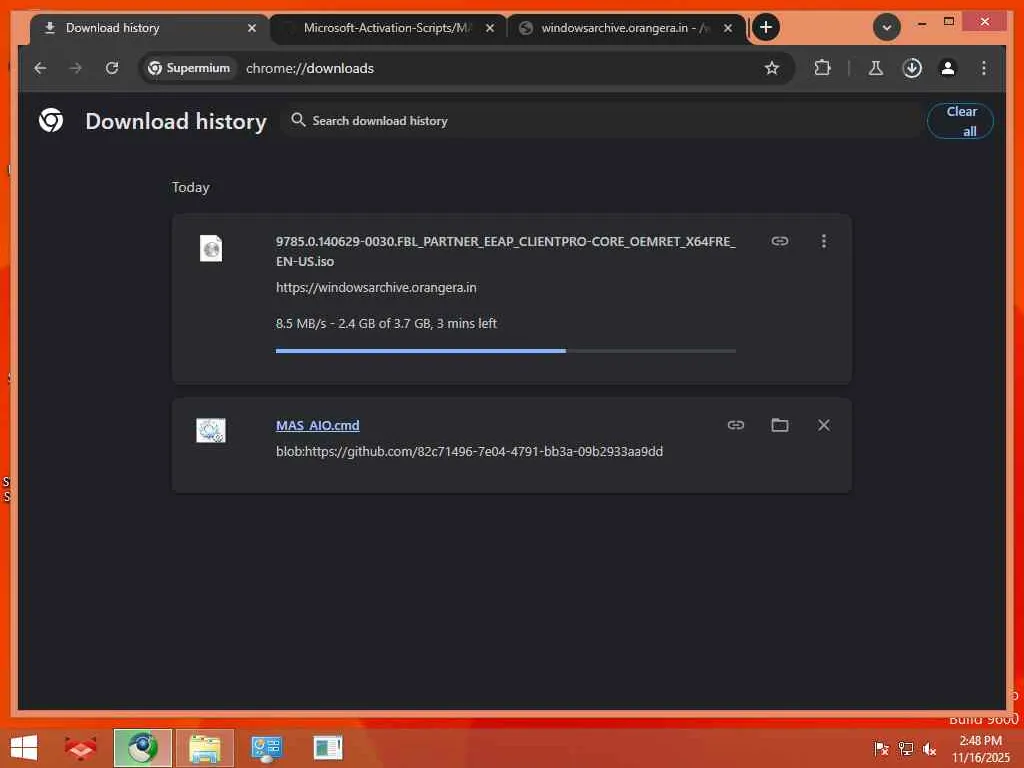Open the browser three-dot menu
This screenshot has width=1024, height=768.
tap(984, 68)
